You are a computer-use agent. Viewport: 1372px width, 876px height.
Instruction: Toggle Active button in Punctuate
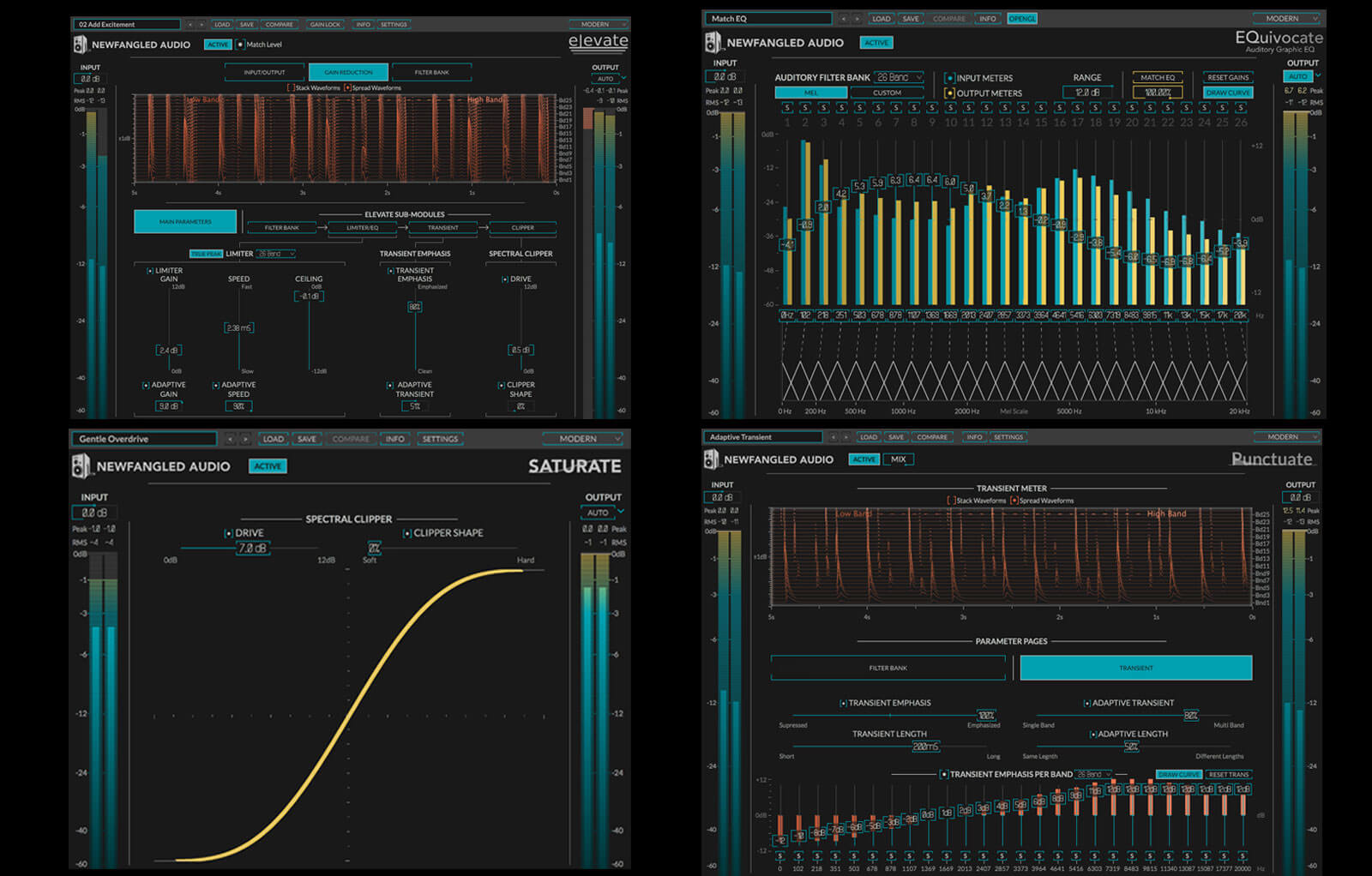[x=864, y=459]
